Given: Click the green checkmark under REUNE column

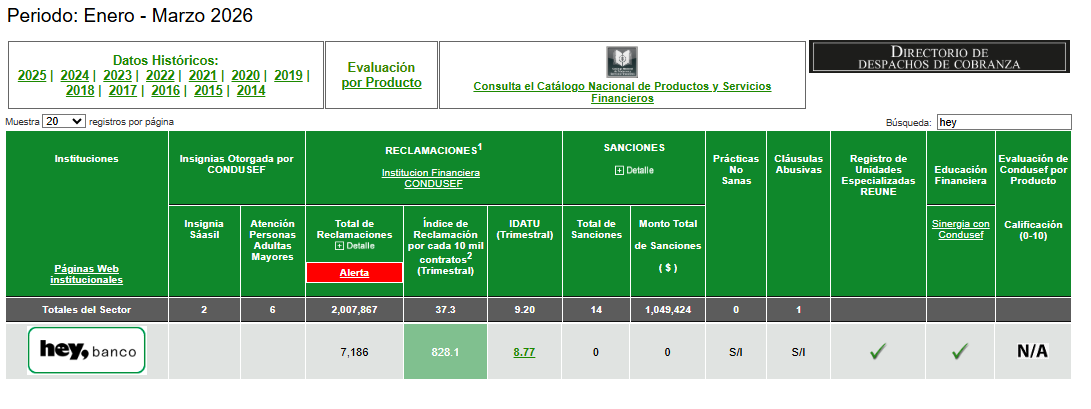Looking at the screenshot, I should (878, 352).
